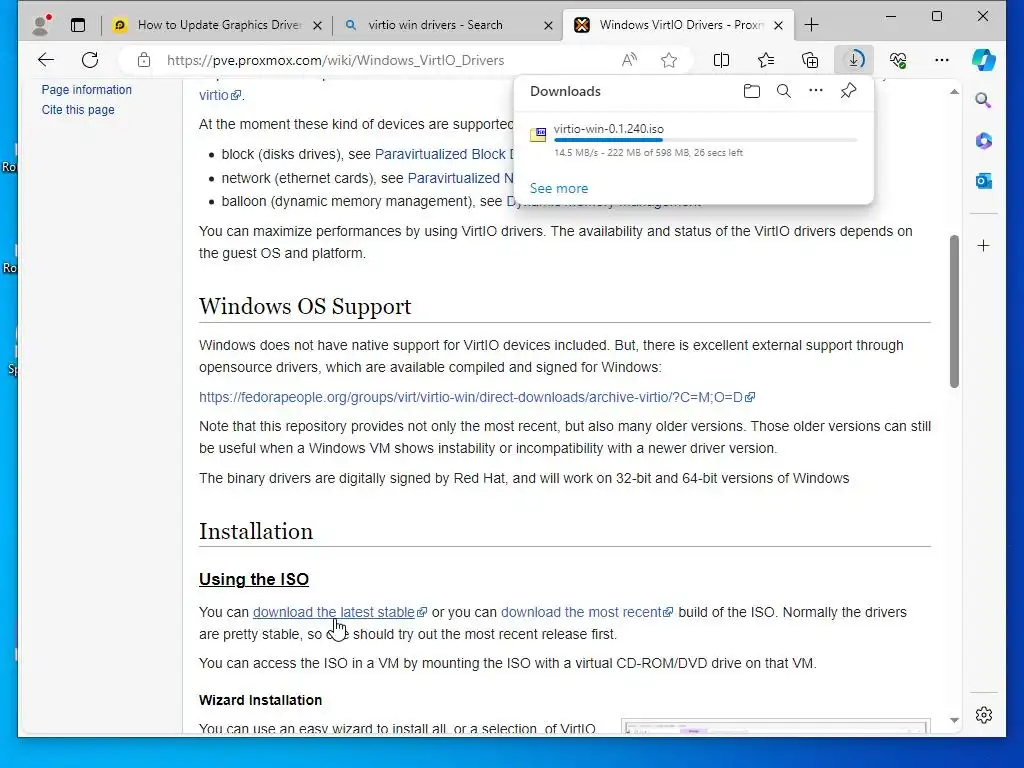Image resolution: width=1024 pixels, height=768 pixels.
Task: Close the Windows VirtIO Drivers tab
Action: (x=778, y=25)
